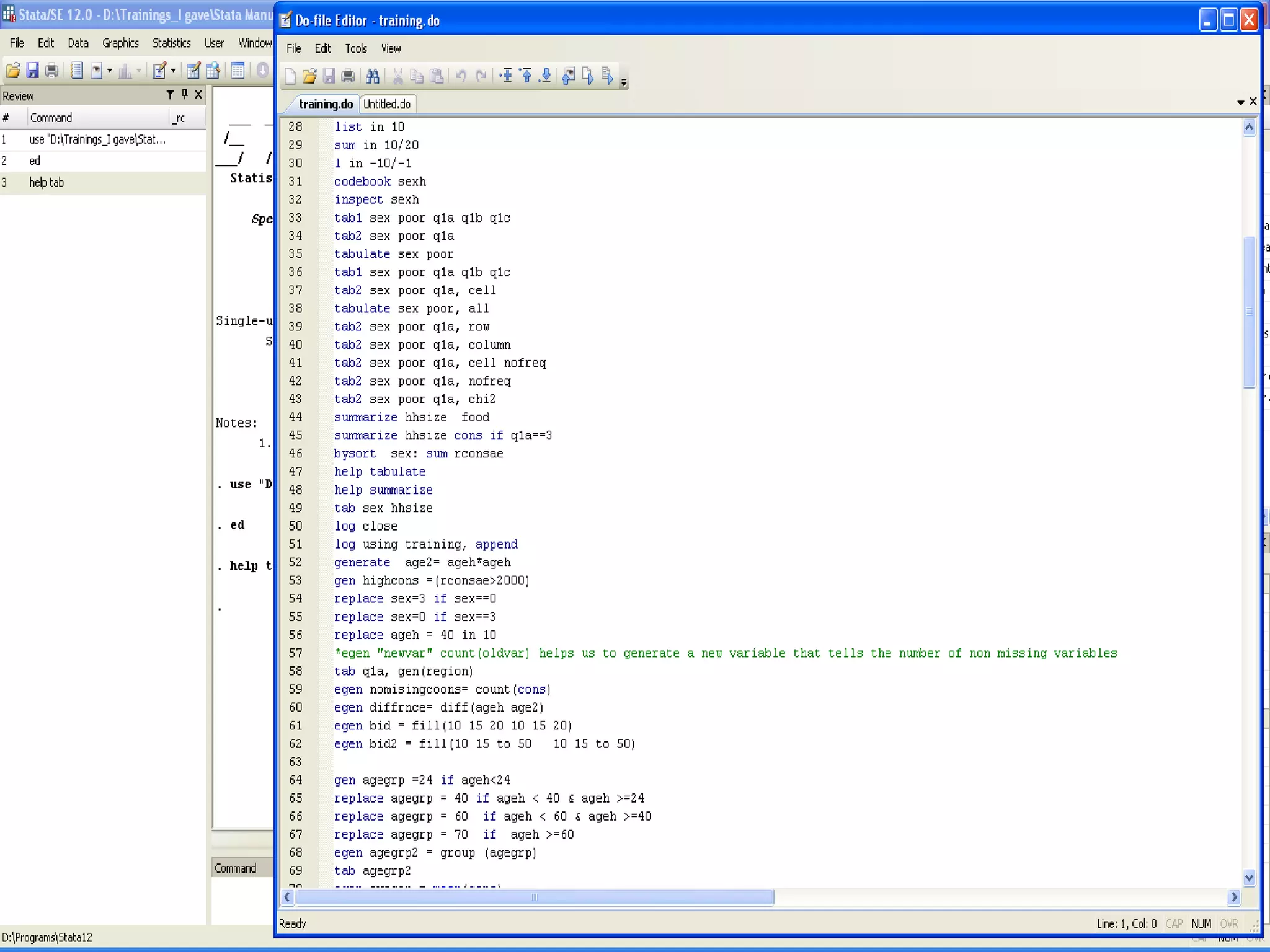Open Edit menu in Do-file Editor
This screenshot has width=1270, height=952.
322,48
